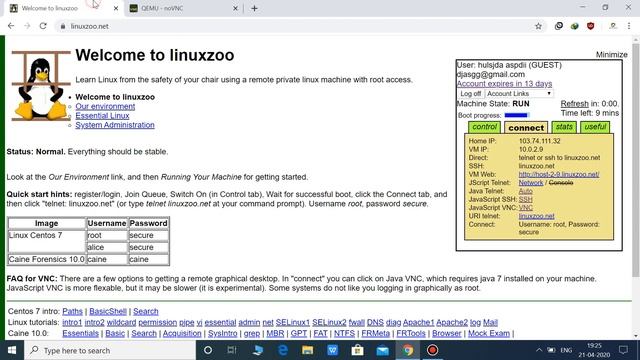640x360 pixels.
Task: Open the Centos 7 Paths tutorial
Action: pos(72,311)
